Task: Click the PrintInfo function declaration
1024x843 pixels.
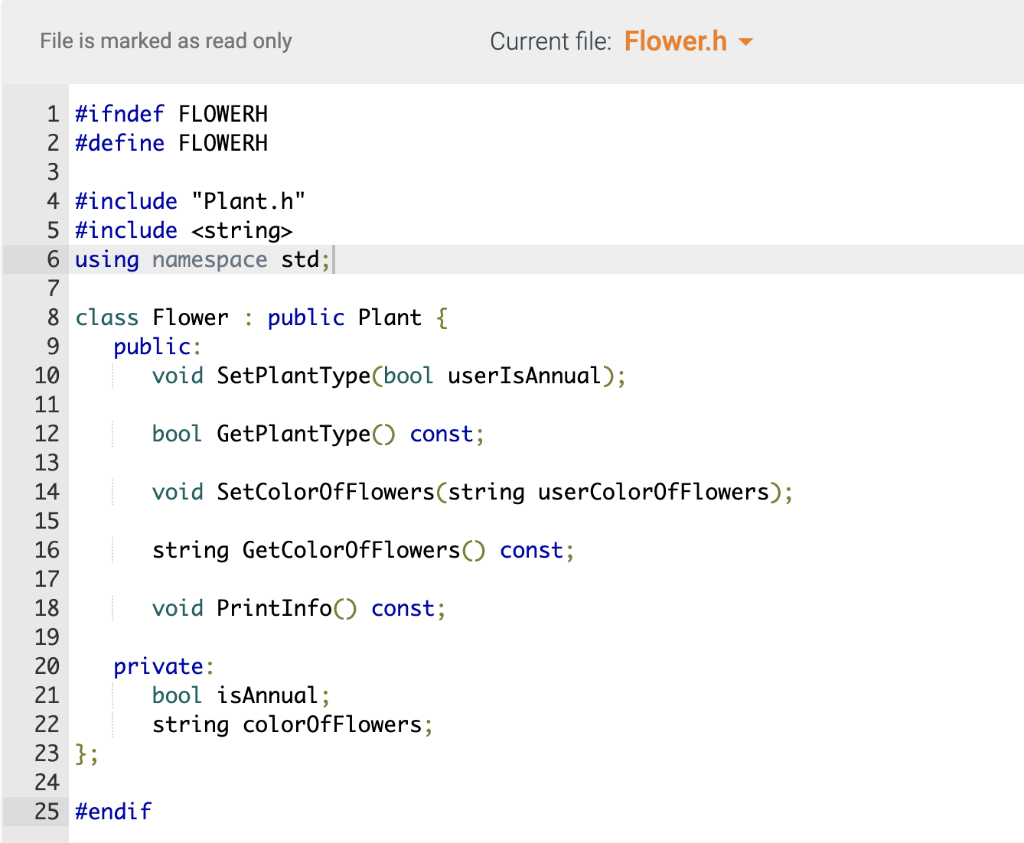Action: click(298, 608)
